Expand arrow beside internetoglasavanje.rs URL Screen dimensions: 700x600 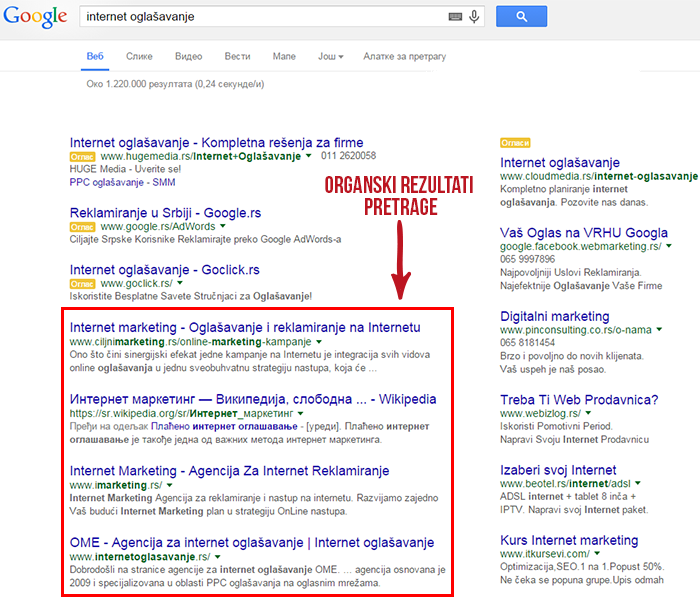tap(217, 557)
